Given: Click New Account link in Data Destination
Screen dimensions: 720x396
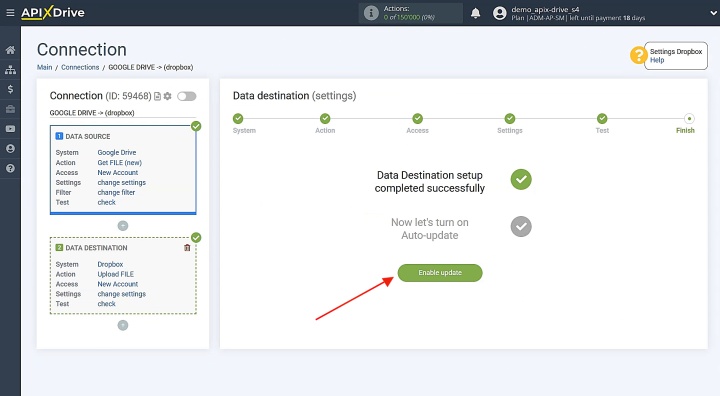Looking at the screenshot, I should click(x=118, y=284).
